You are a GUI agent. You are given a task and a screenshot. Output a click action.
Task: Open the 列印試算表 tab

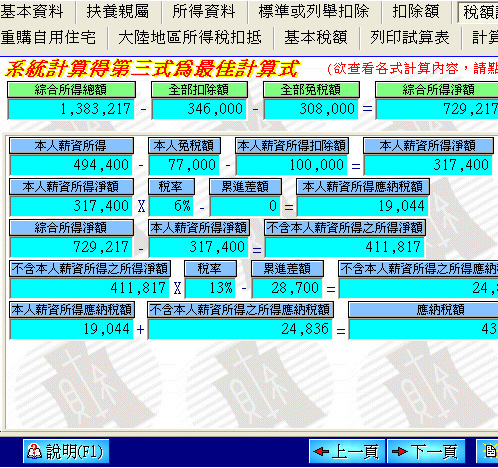pyautogui.click(x=410, y=37)
